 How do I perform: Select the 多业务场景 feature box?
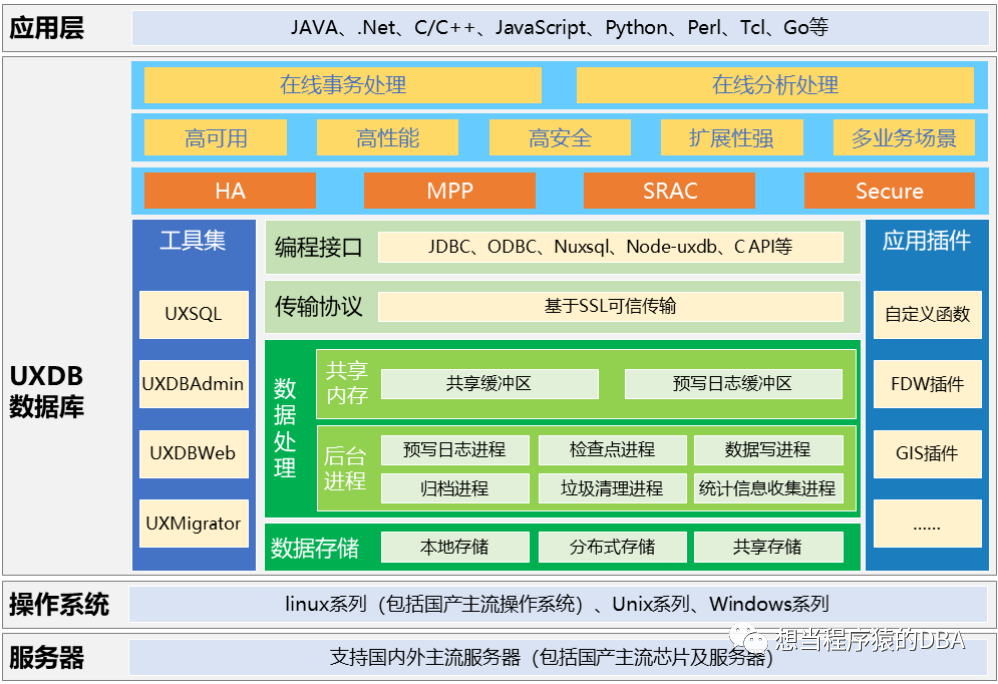[904, 137]
